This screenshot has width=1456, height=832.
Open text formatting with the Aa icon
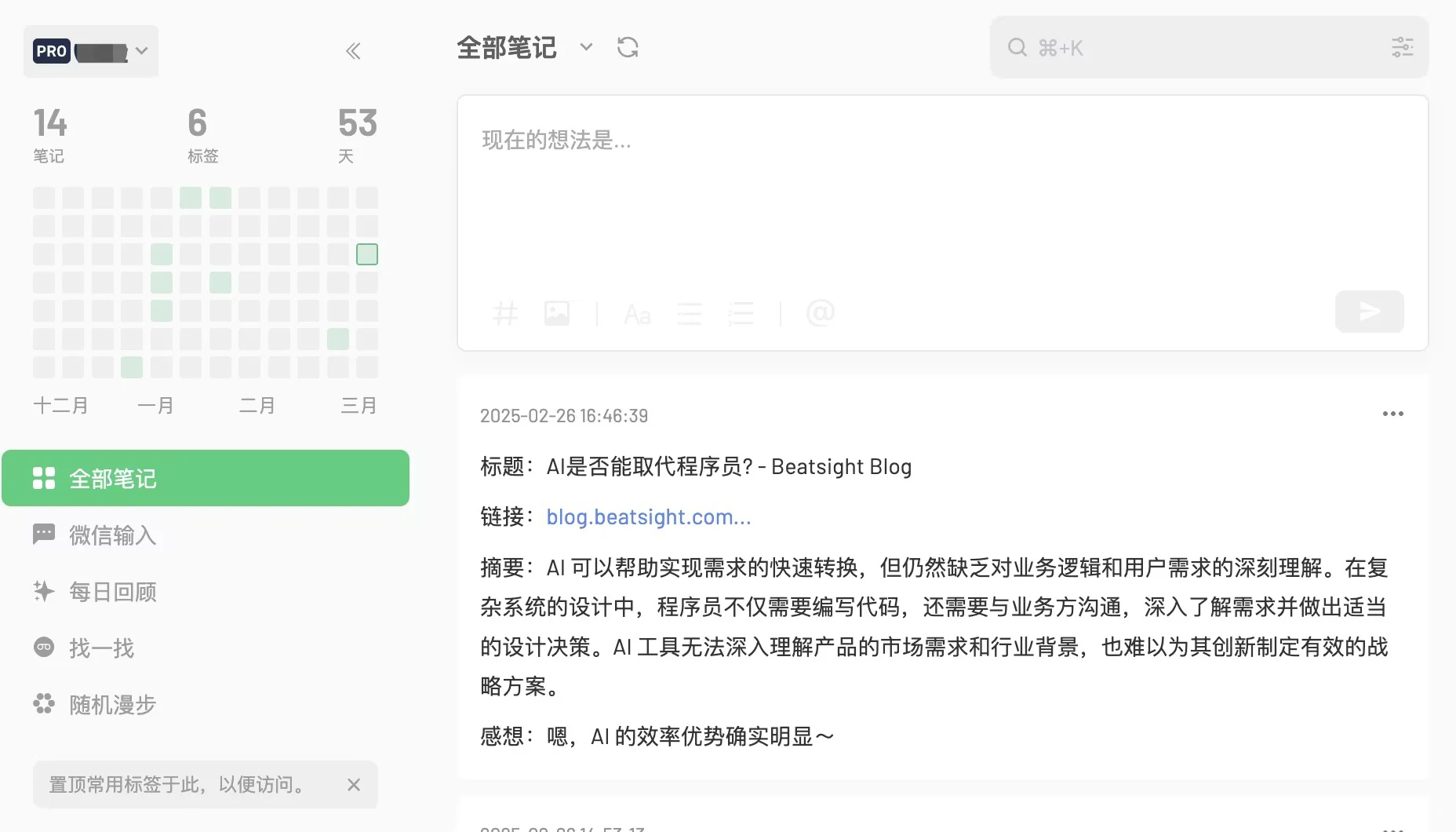[637, 315]
